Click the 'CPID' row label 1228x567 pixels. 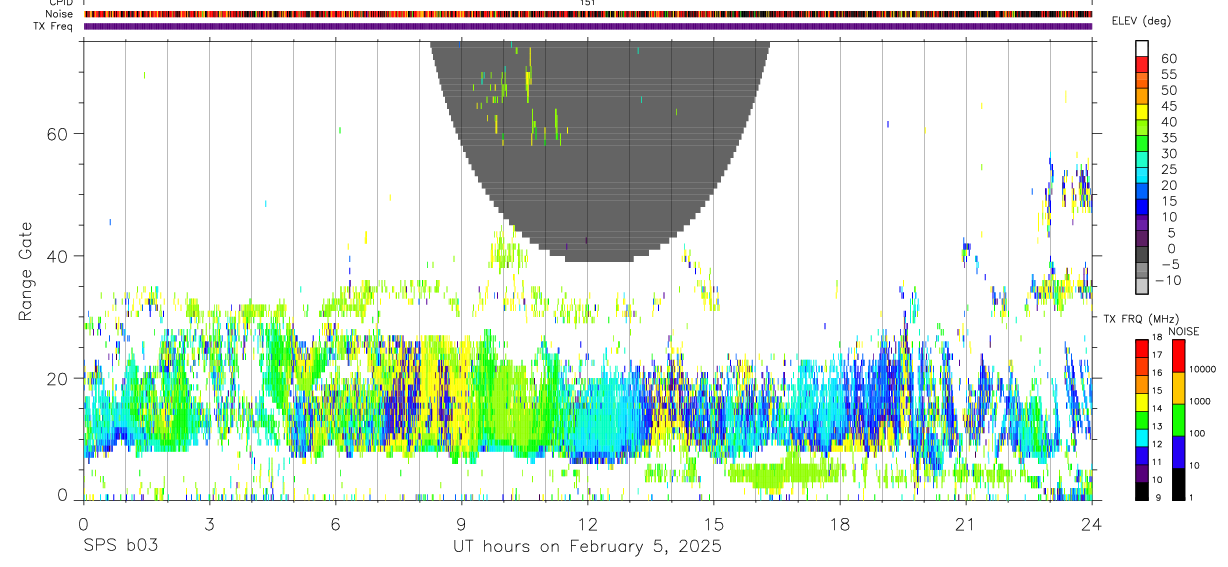click(x=59, y=3)
